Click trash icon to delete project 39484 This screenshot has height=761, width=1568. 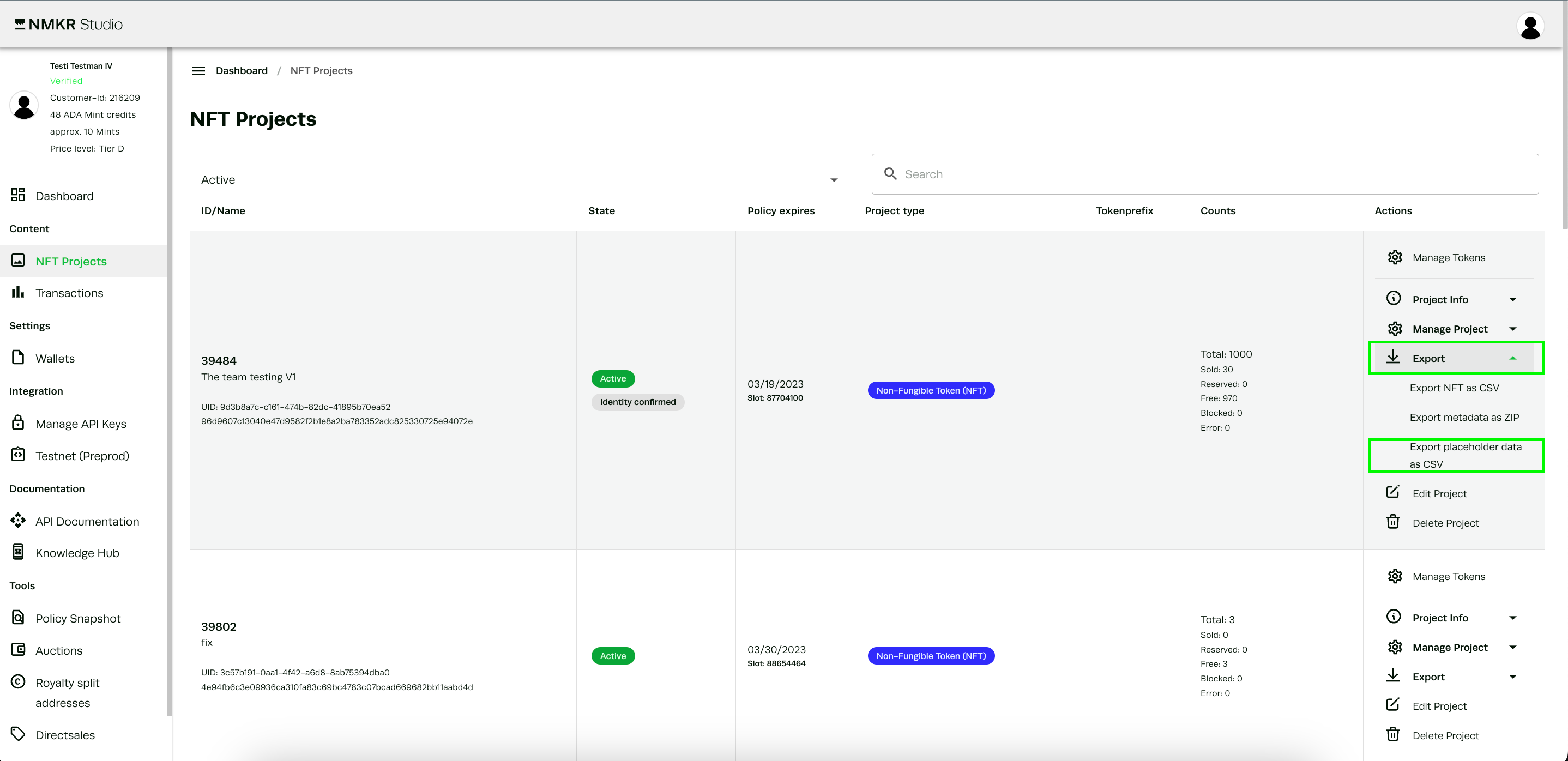(x=1392, y=522)
